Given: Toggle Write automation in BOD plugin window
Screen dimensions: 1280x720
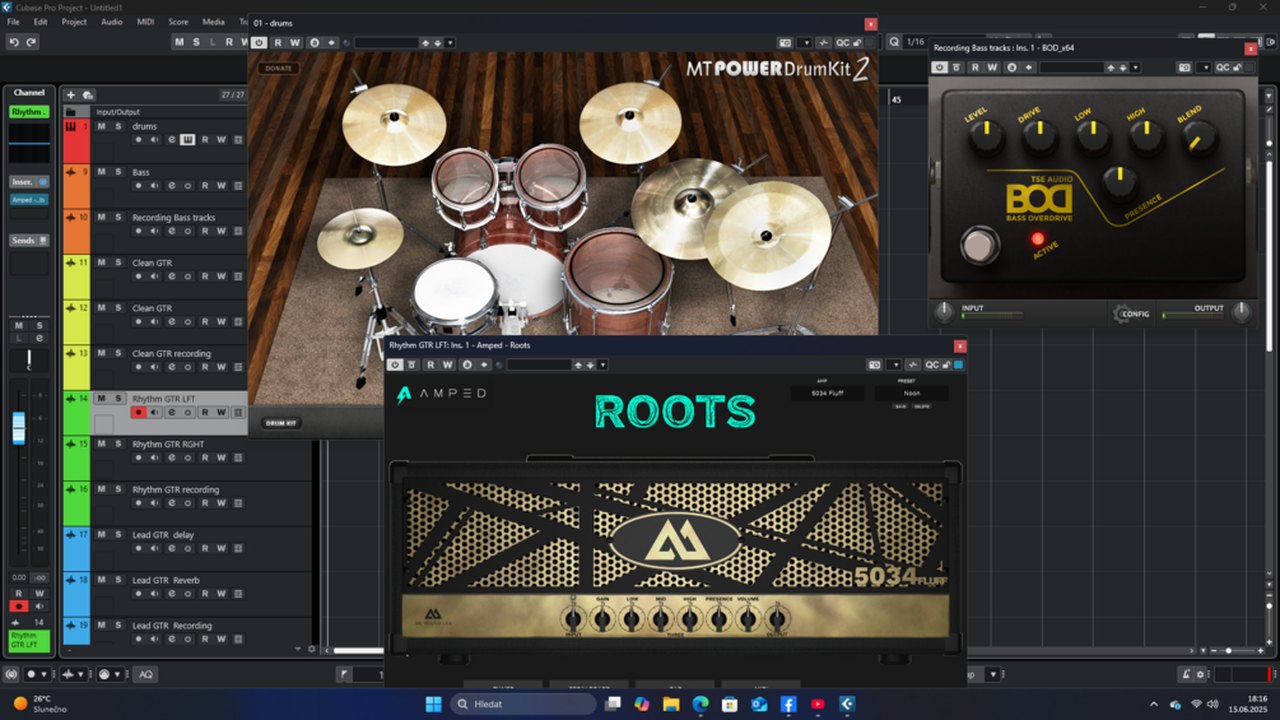Looking at the screenshot, I should 993,67.
